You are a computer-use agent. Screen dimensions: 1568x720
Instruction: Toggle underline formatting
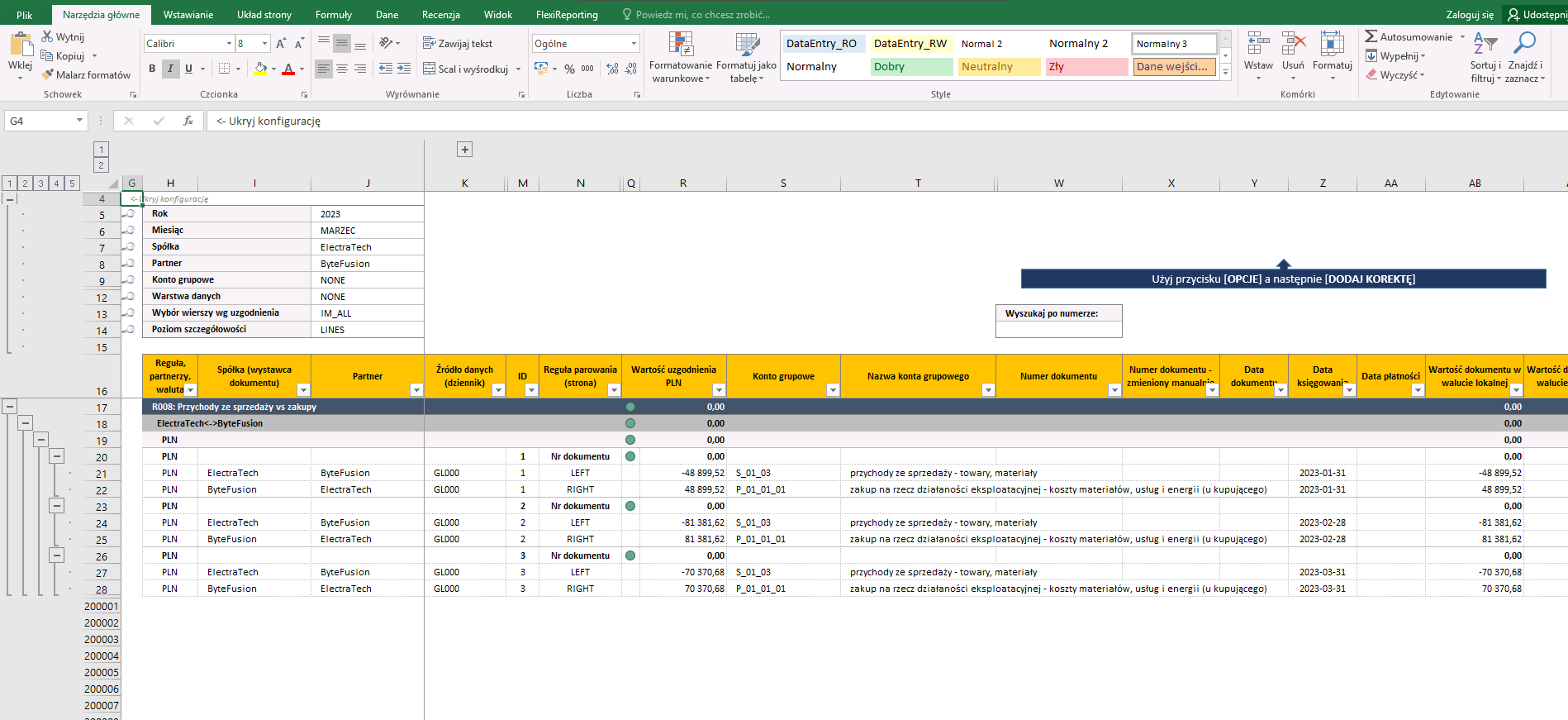tap(188, 69)
